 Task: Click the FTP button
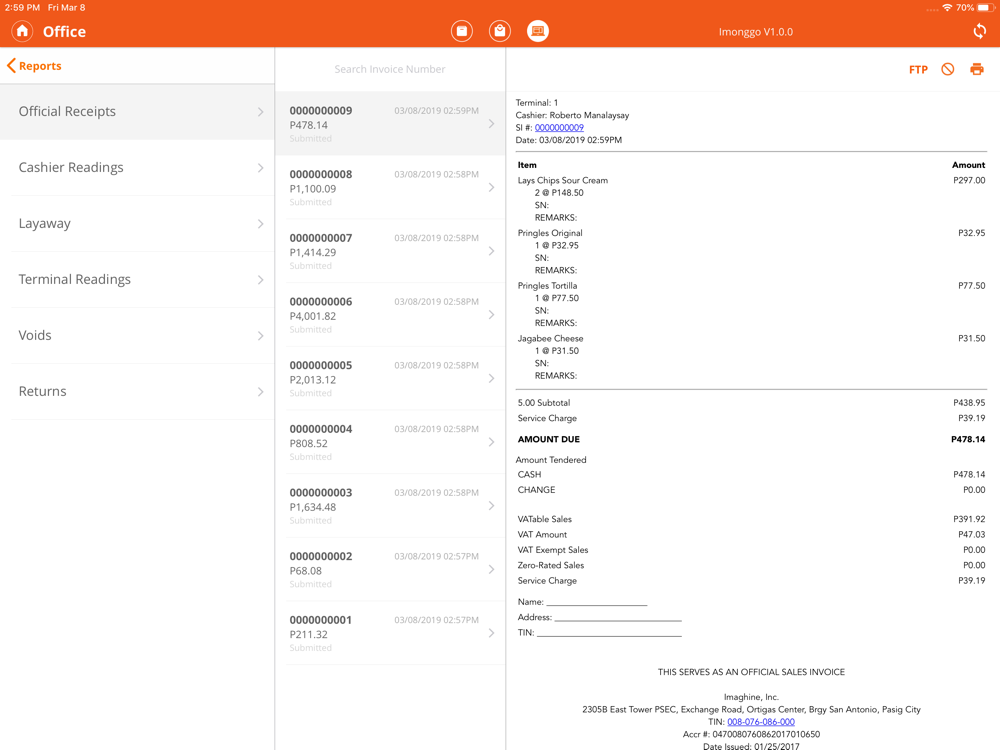point(918,70)
